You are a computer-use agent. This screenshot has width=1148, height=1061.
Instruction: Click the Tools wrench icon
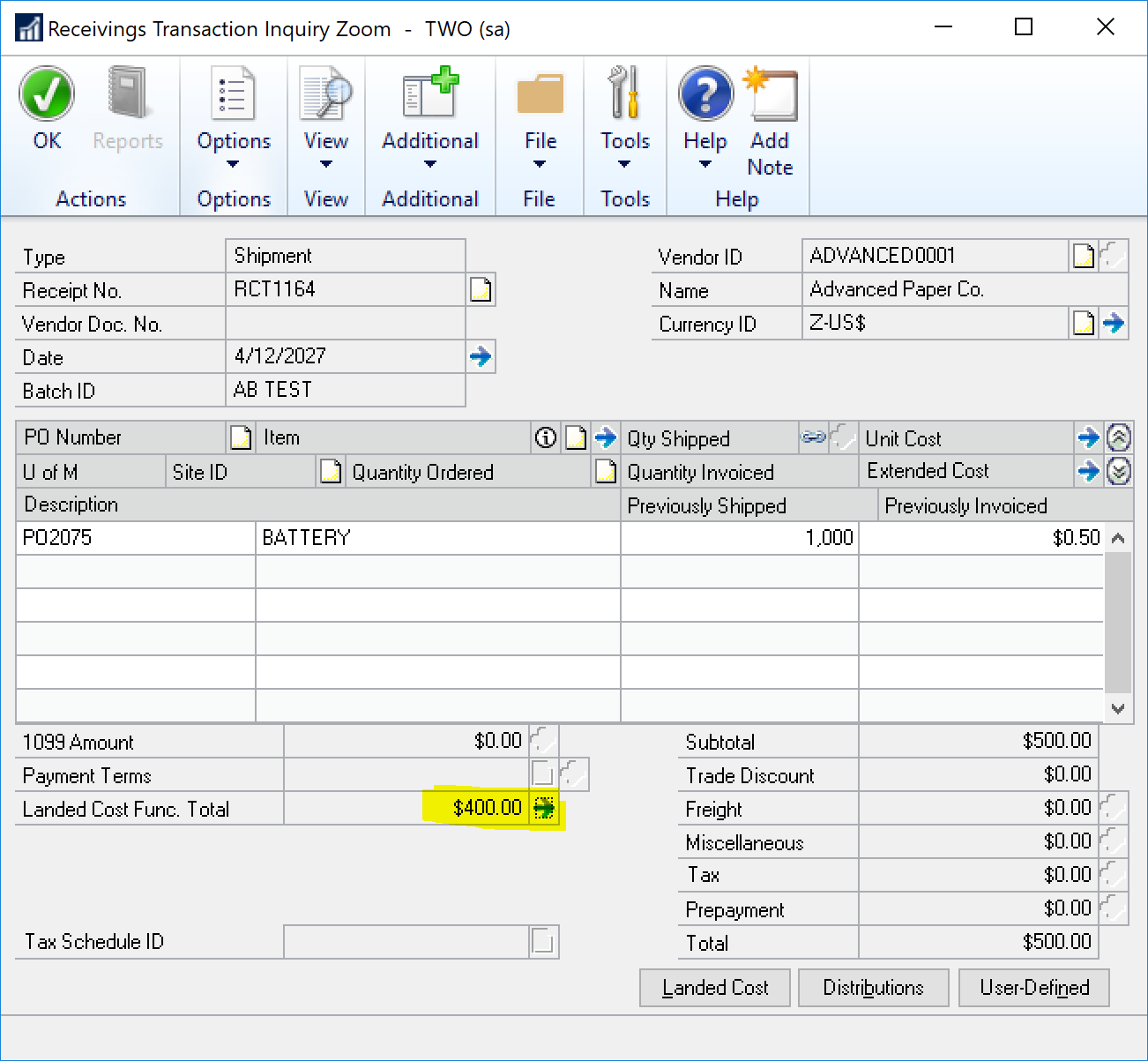click(x=624, y=93)
